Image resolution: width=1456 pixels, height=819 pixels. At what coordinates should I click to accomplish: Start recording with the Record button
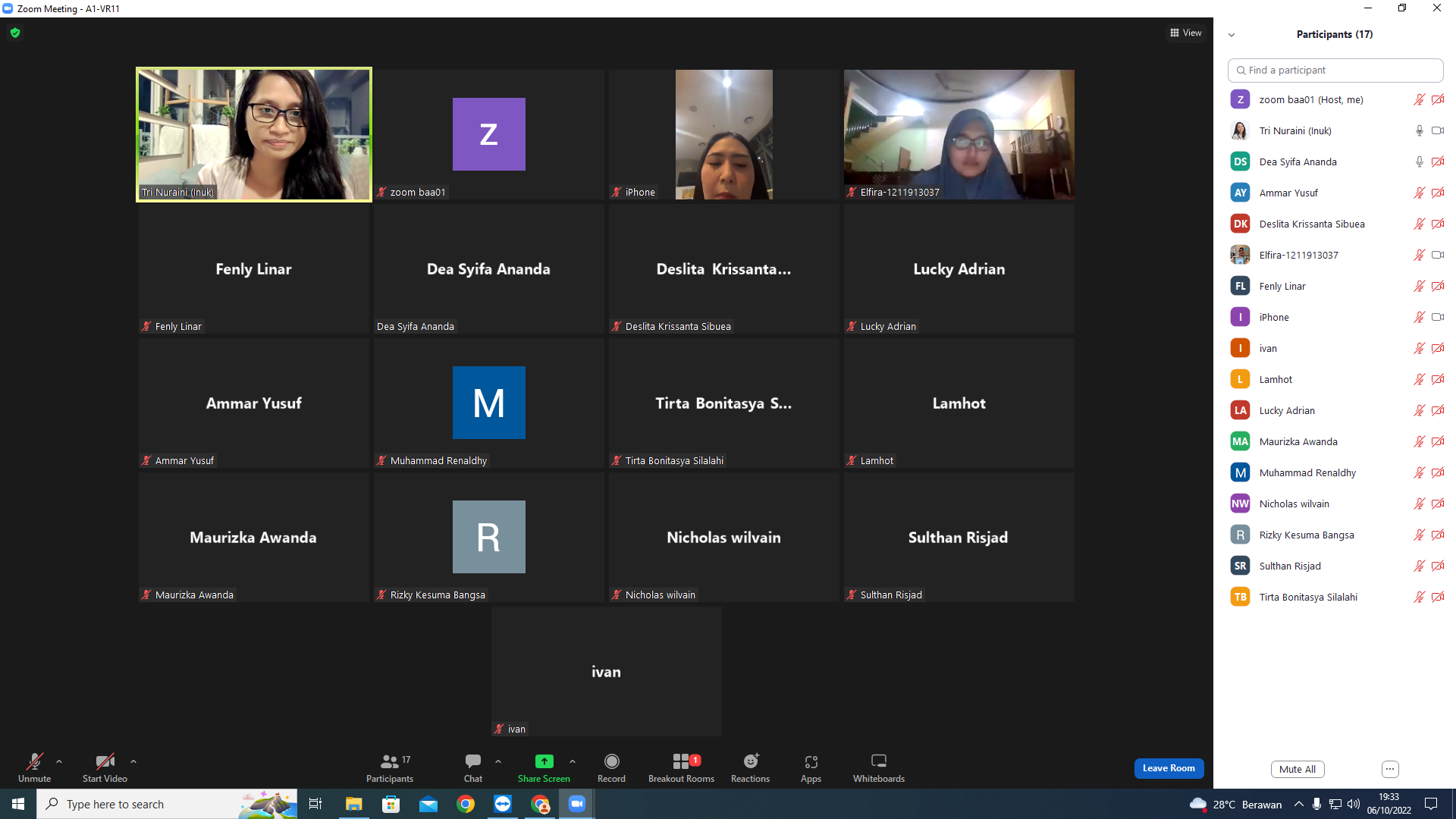611,767
